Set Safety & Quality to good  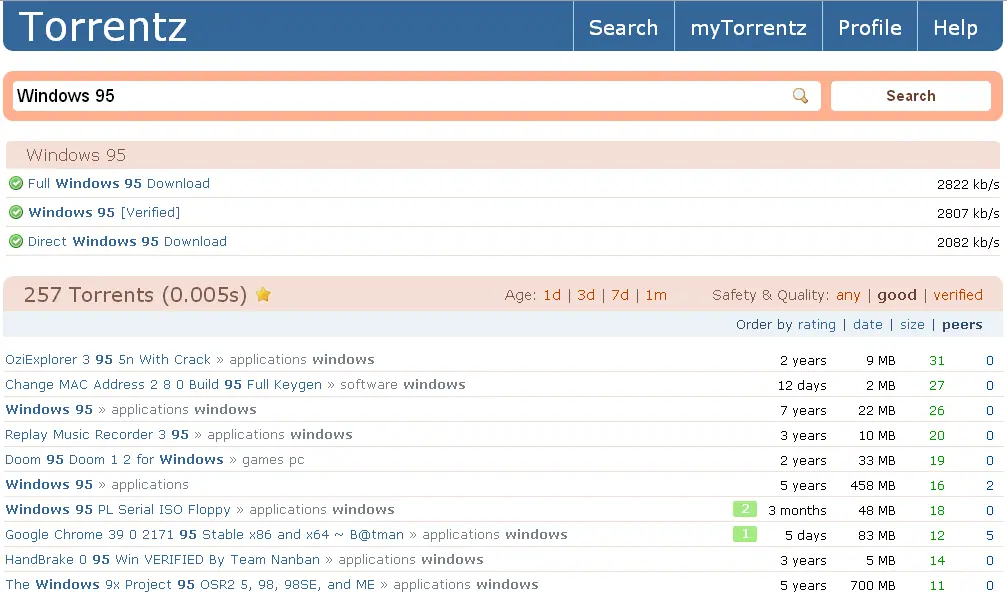[897, 295]
